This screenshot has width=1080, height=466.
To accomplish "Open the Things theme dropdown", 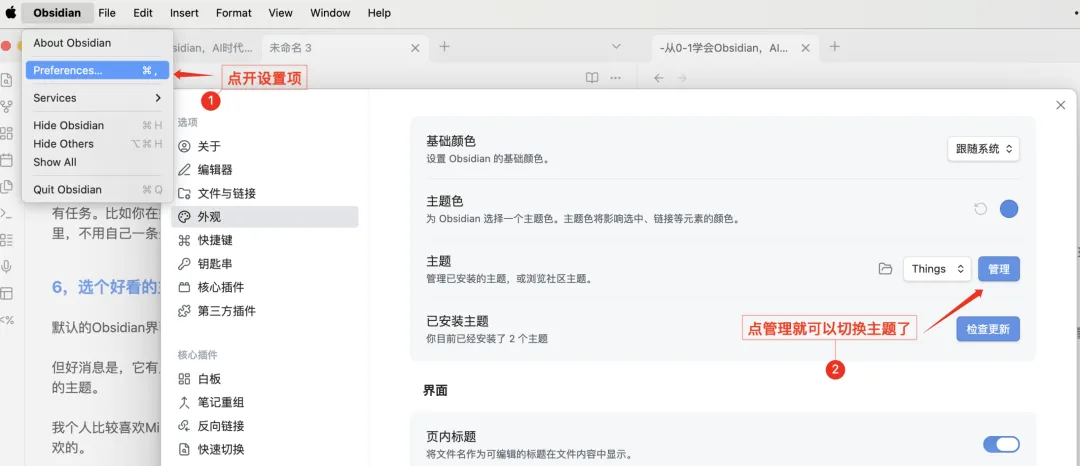I will coord(937,268).
